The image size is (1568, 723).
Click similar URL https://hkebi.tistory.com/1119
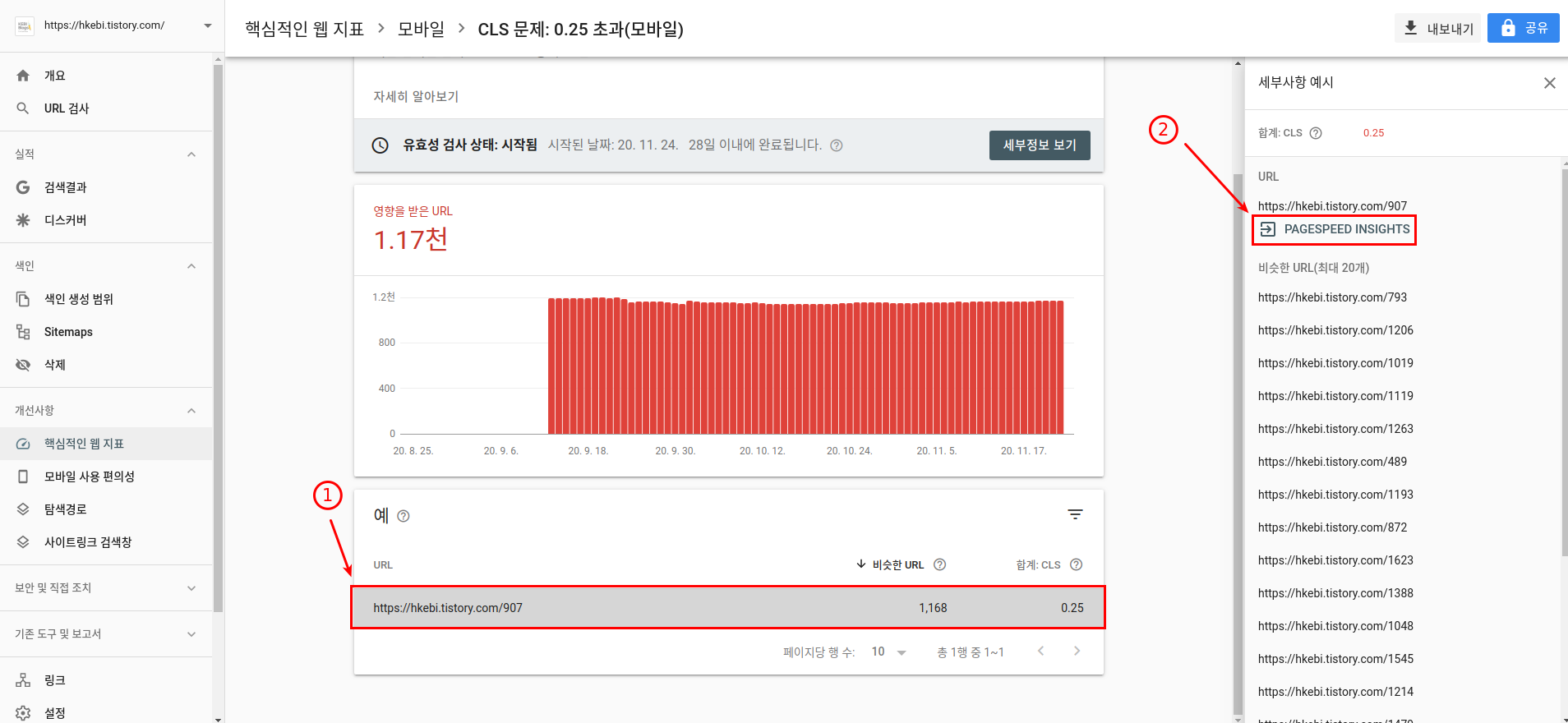1335,396
